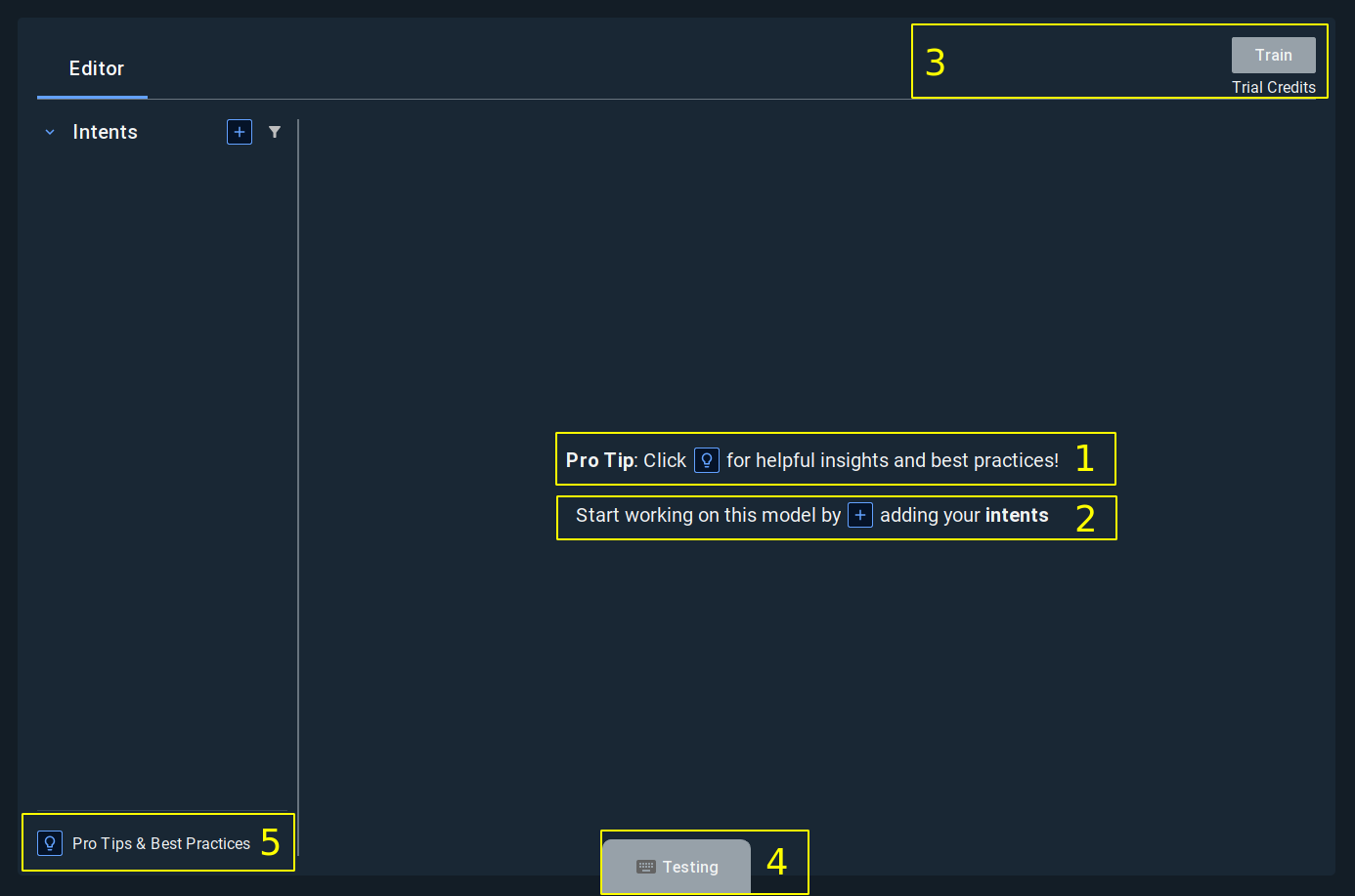Click the bold word intents in the center message
The width and height of the screenshot is (1355, 896).
click(x=1017, y=515)
